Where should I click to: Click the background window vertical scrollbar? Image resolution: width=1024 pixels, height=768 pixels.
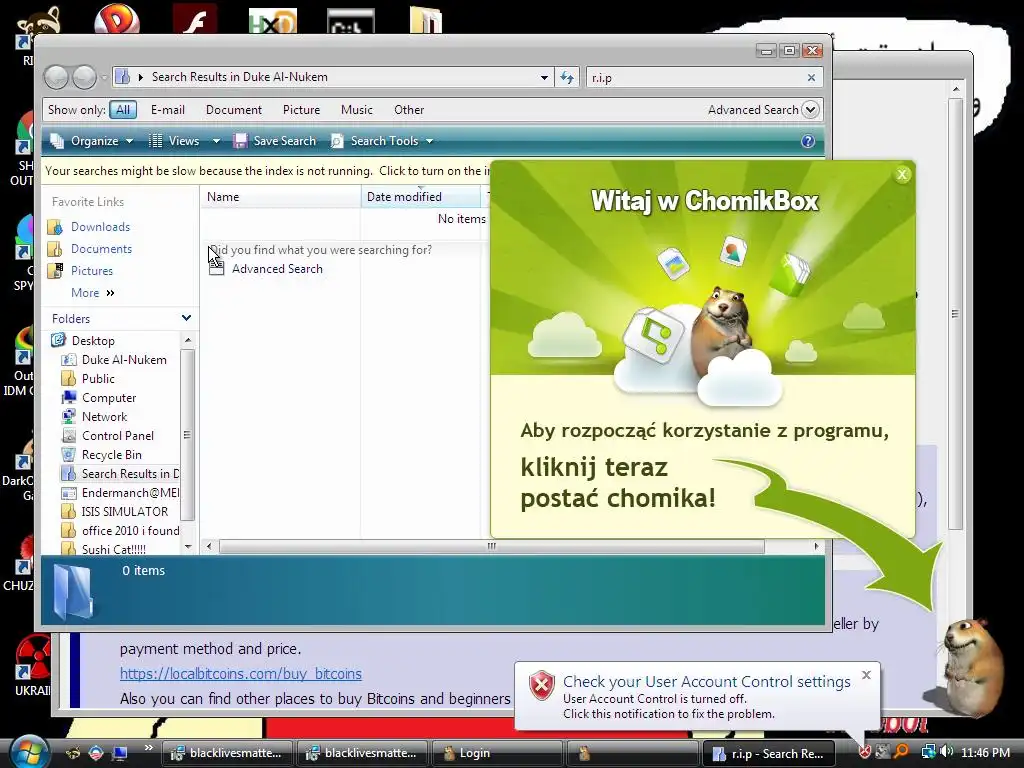(x=955, y=313)
